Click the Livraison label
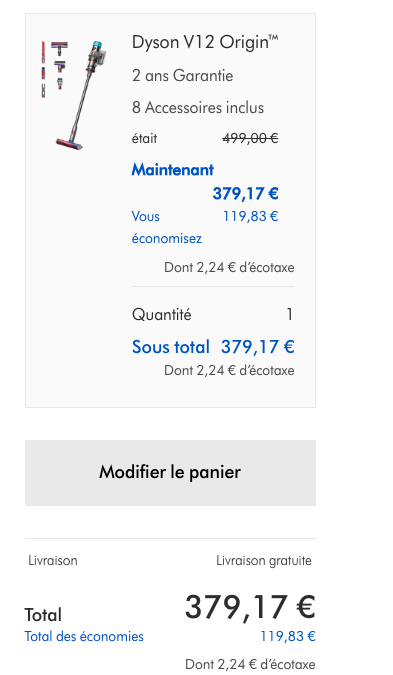The height and width of the screenshot is (675, 393). coord(53,561)
